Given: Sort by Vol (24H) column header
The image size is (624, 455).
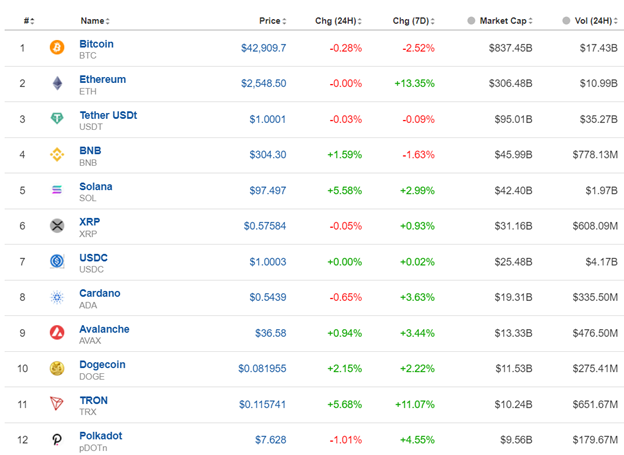Looking at the screenshot, I should point(591,20).
